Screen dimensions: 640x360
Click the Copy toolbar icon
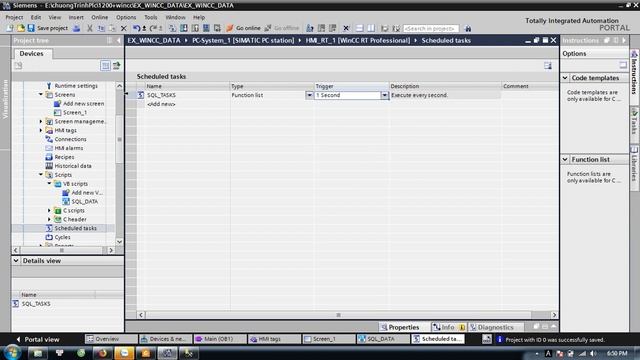[101, 28]
